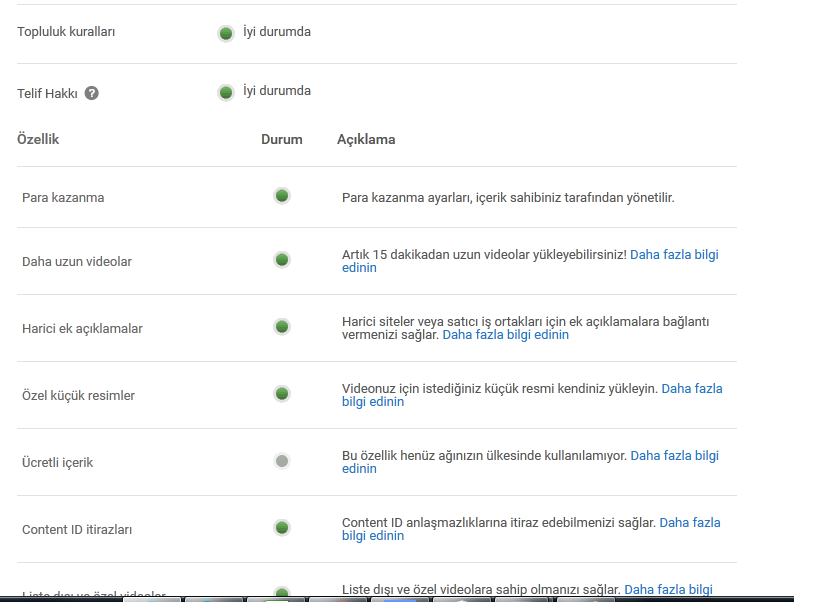Click the 'Durum' column header

pos(282,140)
